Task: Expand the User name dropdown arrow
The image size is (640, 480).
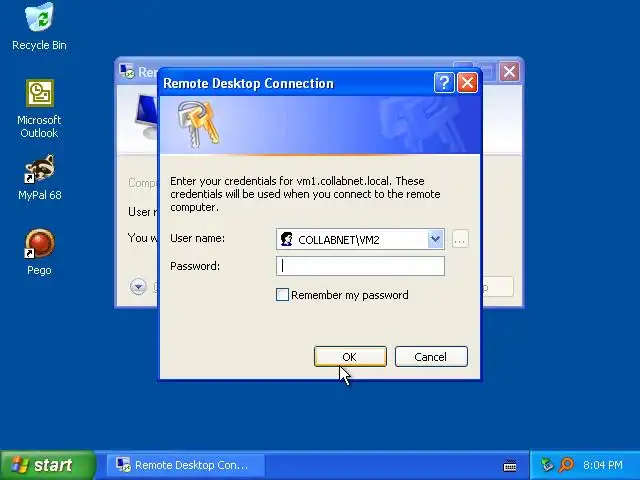Action: [435, 239]
